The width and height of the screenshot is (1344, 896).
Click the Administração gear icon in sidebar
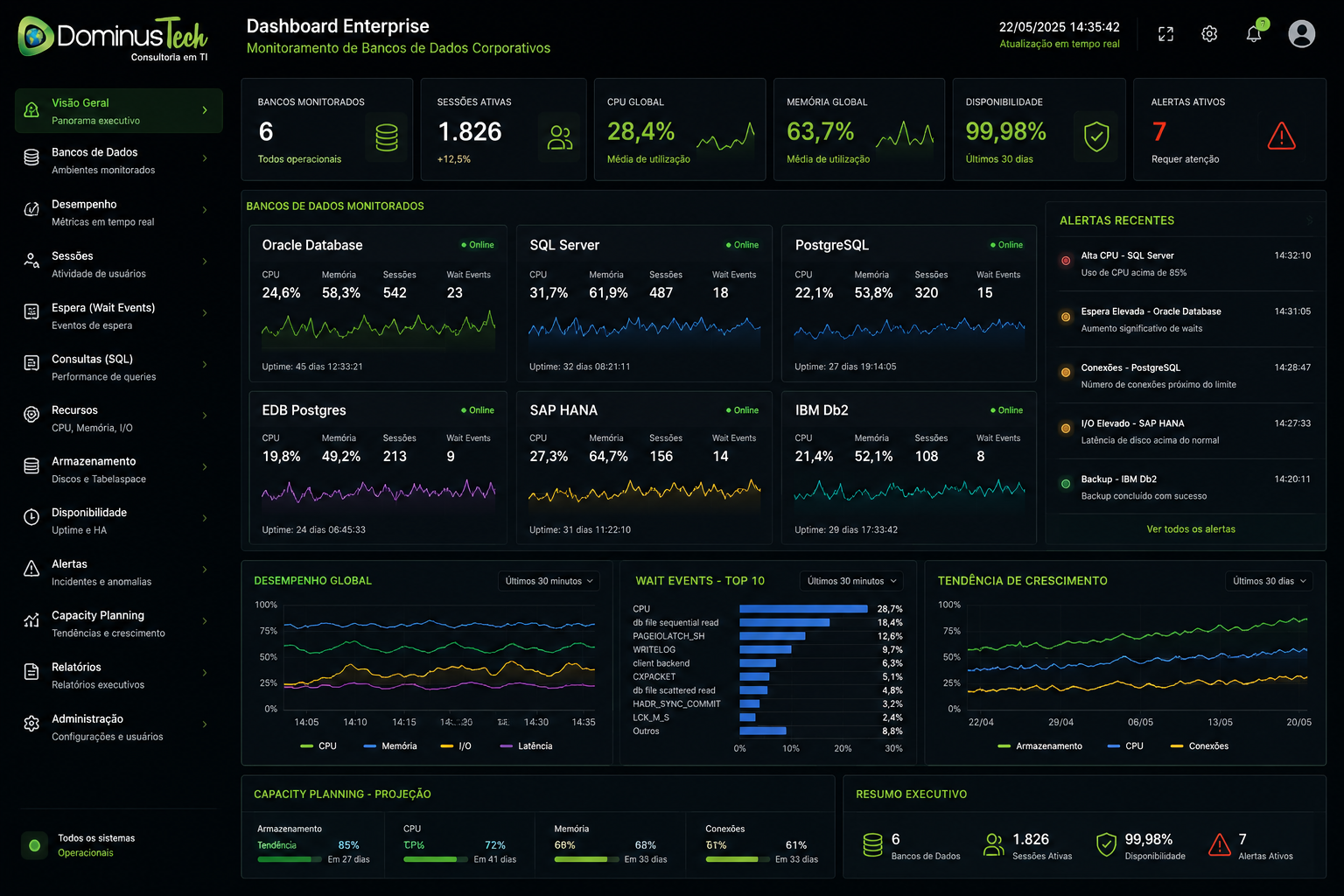pos(31,724)
